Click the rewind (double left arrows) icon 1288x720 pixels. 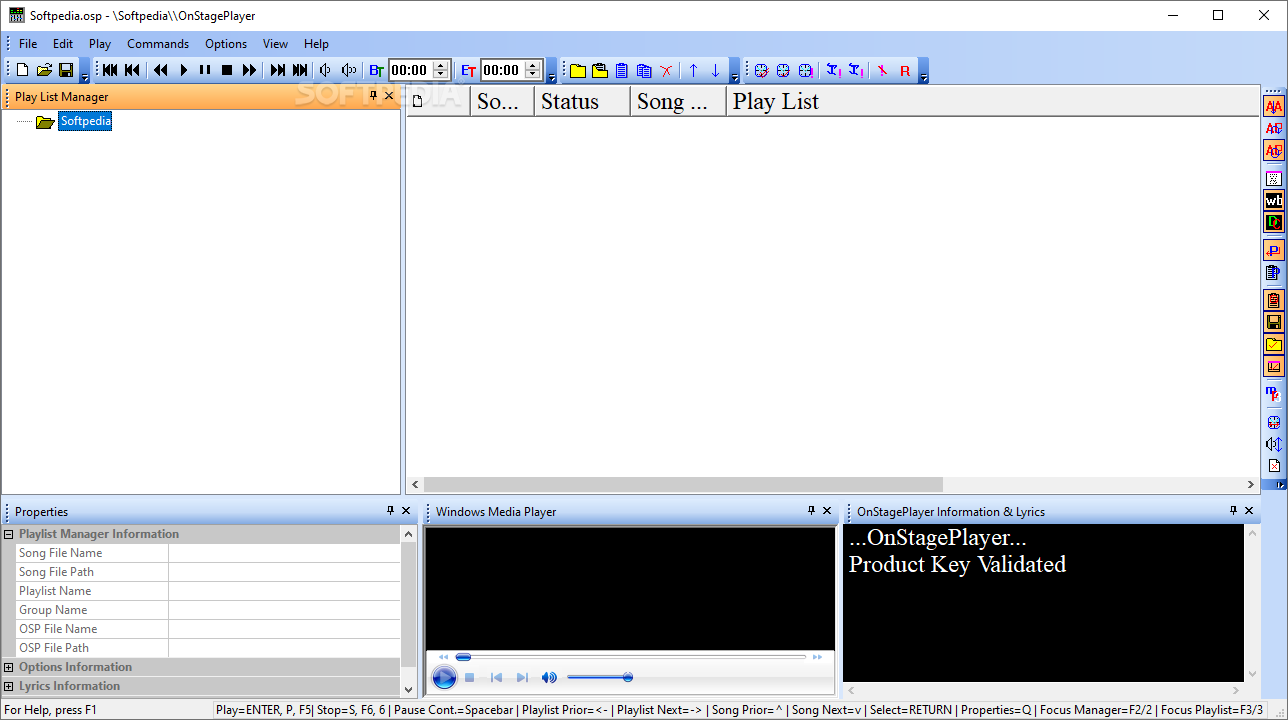(x=160, y=70)
